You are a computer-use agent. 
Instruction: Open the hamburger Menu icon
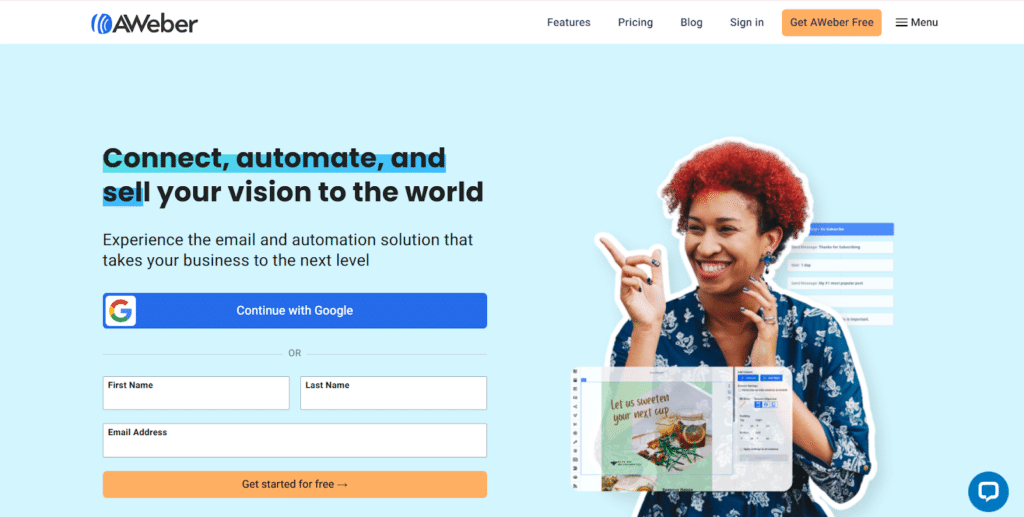tap(901, 23)
